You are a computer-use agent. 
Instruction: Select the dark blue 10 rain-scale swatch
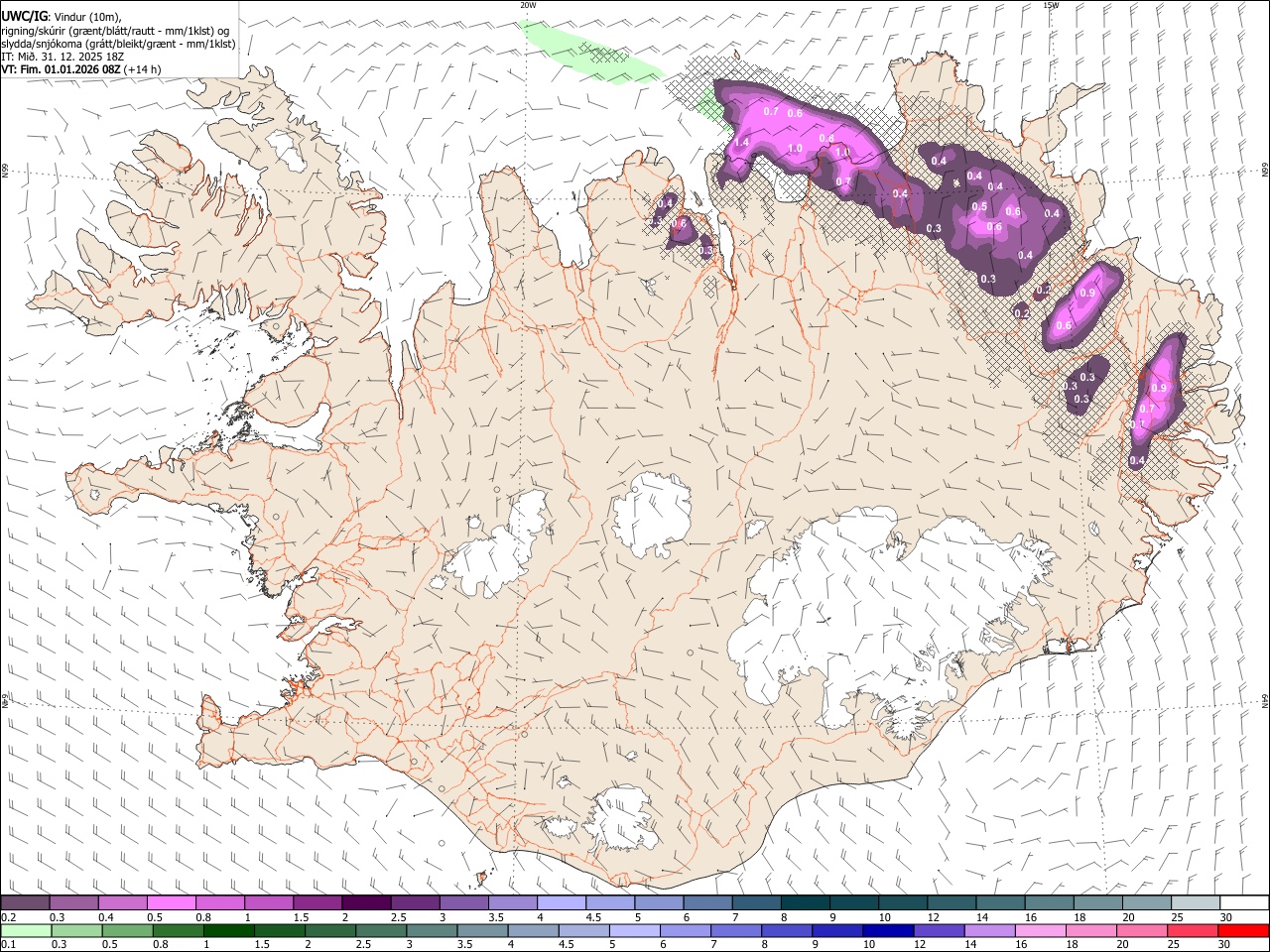[x=888, y=930]
